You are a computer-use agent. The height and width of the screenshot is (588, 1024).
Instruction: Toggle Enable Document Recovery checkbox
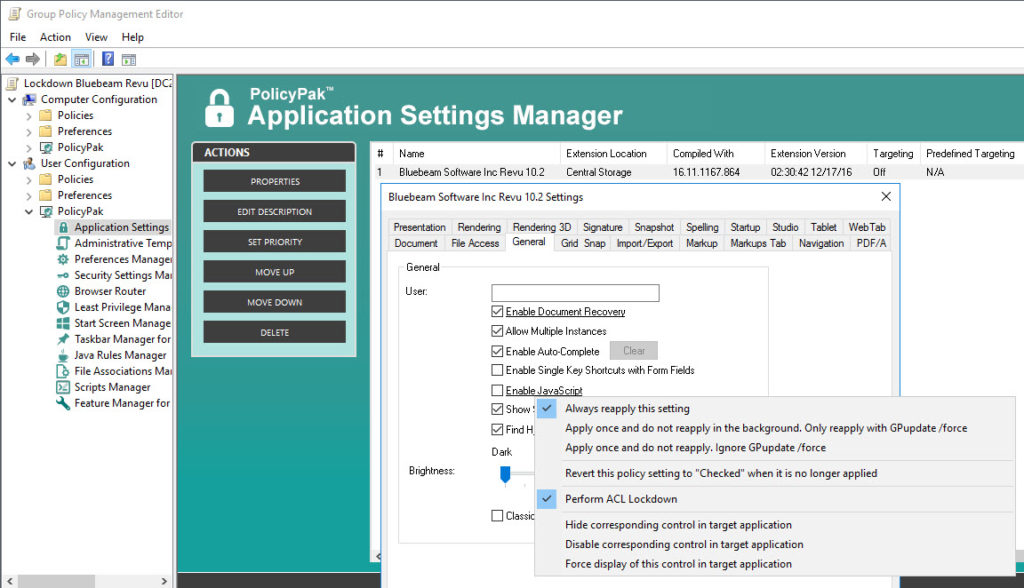pyautogui.click(x=497, y=312)
